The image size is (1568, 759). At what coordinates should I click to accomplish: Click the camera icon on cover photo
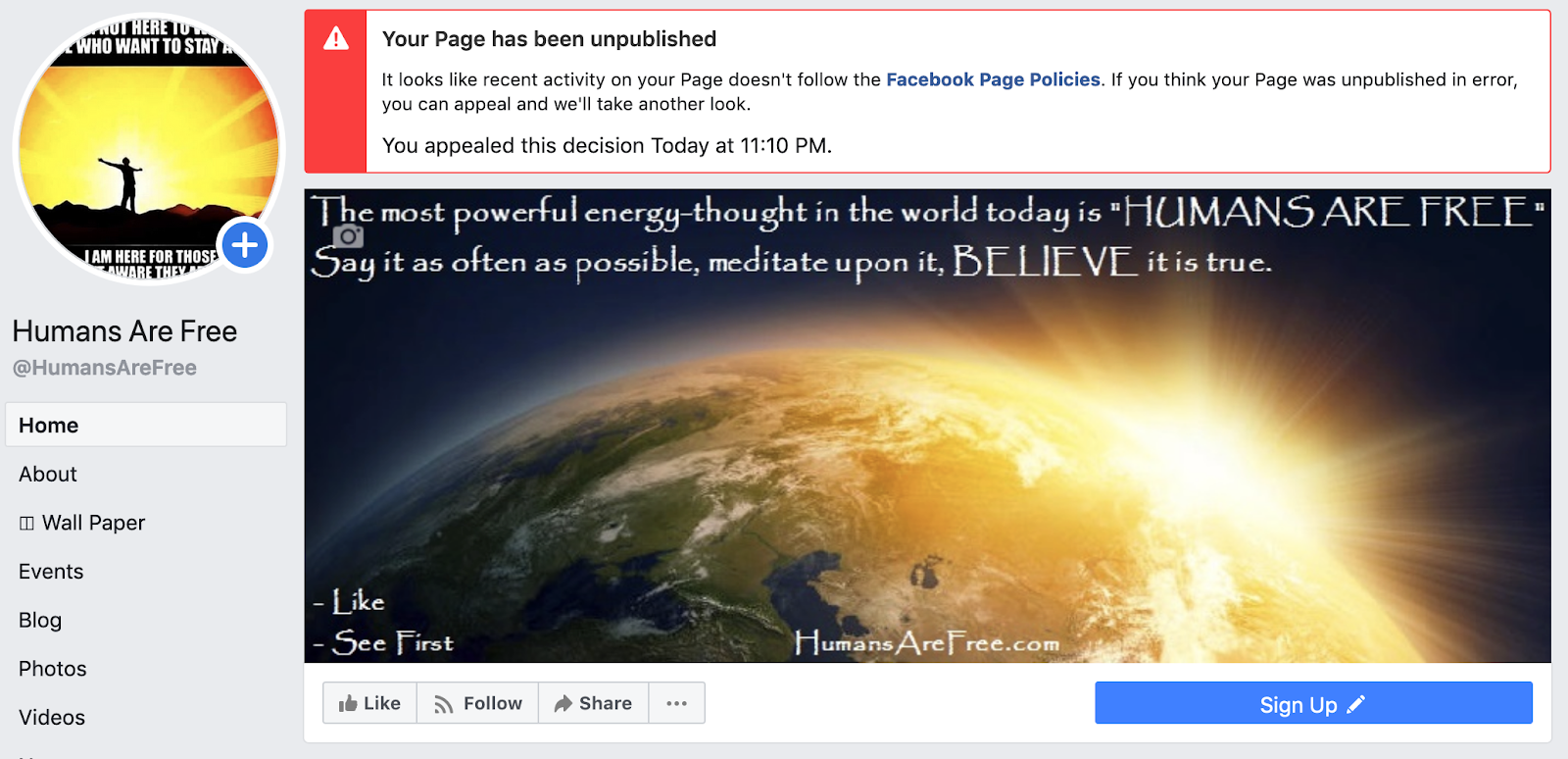tap(348, 236)
